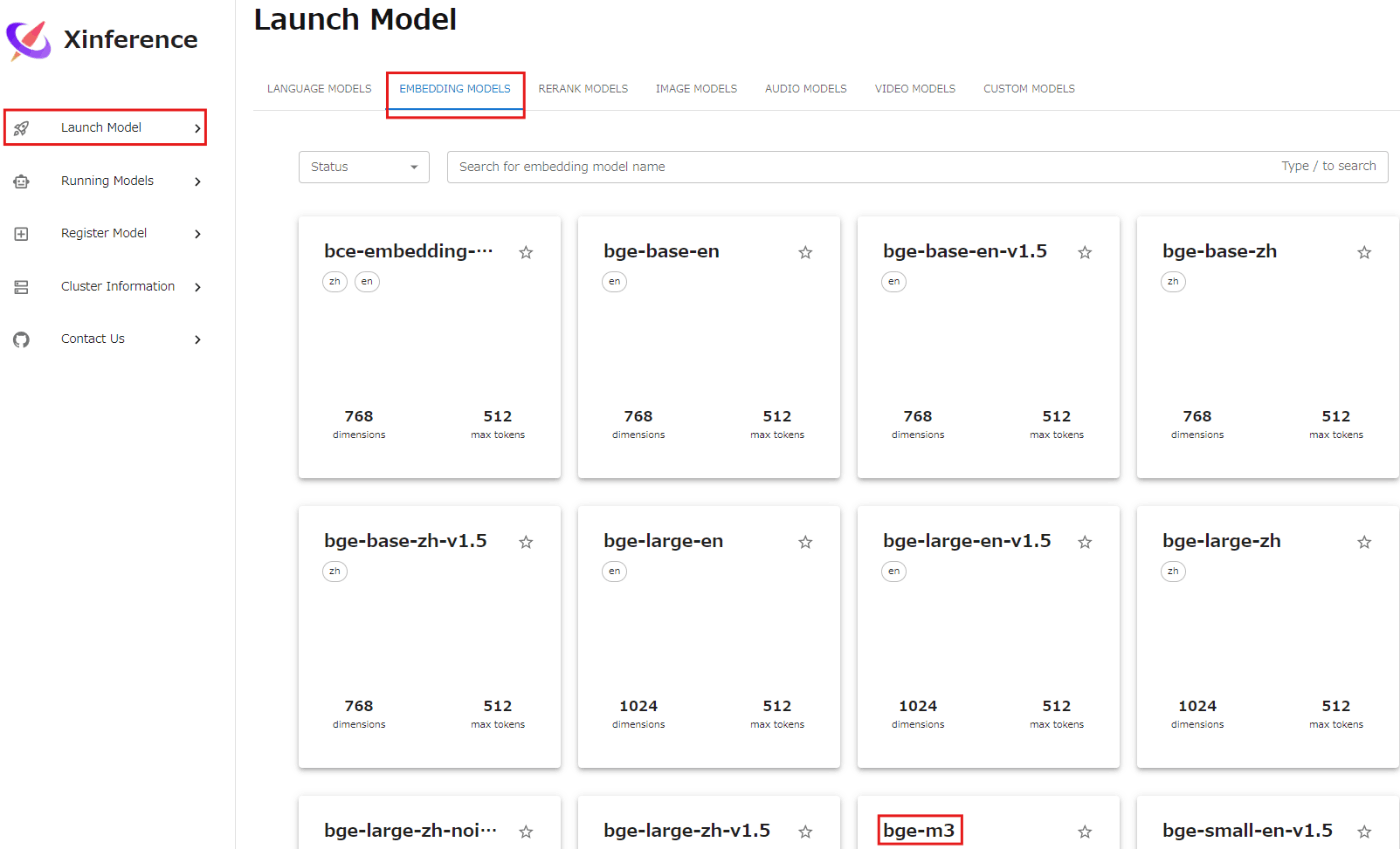Select the bge-m3 model title
Image resolution: width=1400 pixels, height=849 pixels.
pos(920,830)
